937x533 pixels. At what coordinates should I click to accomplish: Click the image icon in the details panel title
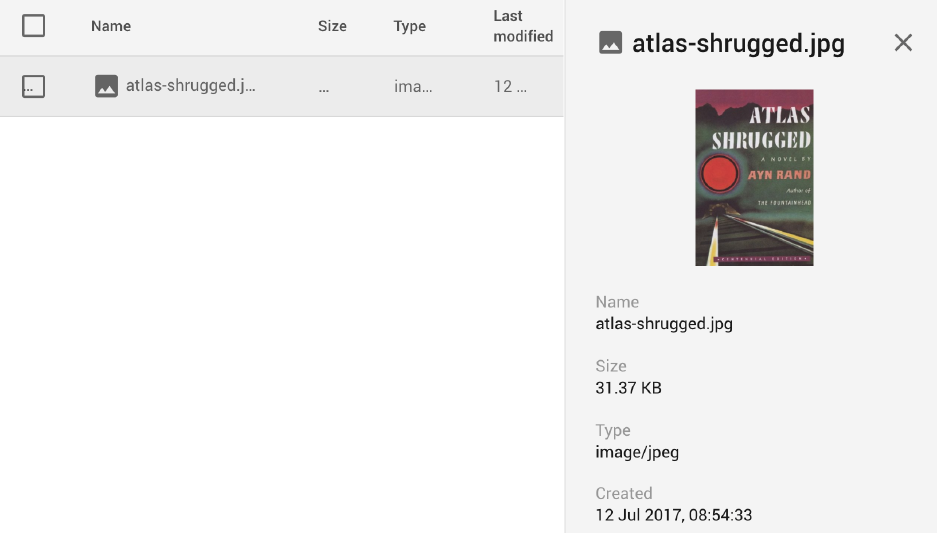610,43
